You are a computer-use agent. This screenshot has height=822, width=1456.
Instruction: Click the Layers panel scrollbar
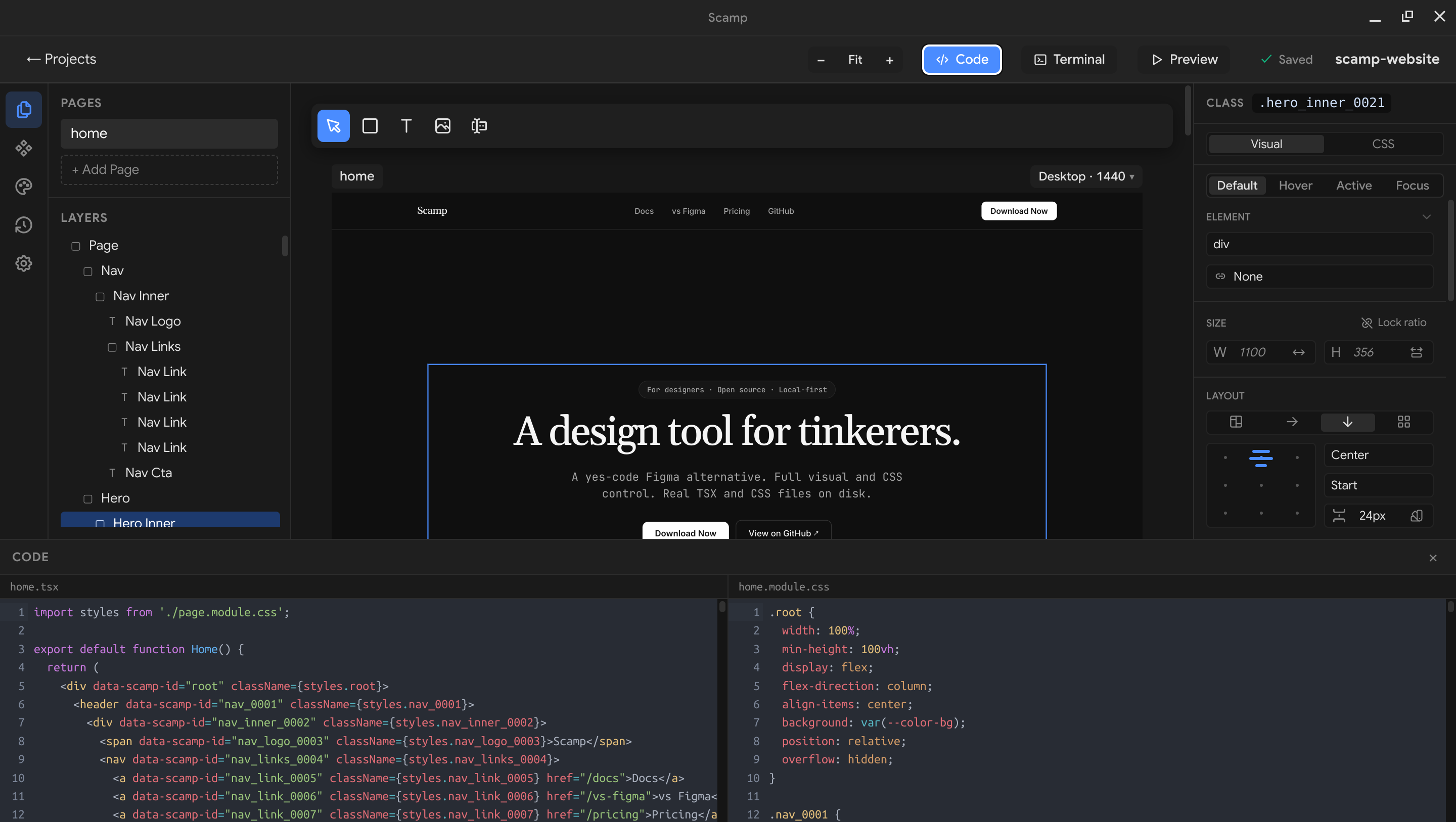285,246
